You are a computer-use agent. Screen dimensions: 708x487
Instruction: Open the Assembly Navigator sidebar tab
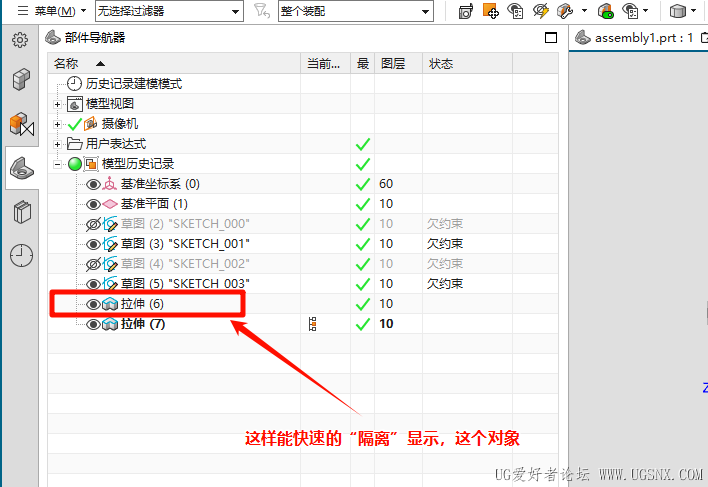[x=21, y=79]
